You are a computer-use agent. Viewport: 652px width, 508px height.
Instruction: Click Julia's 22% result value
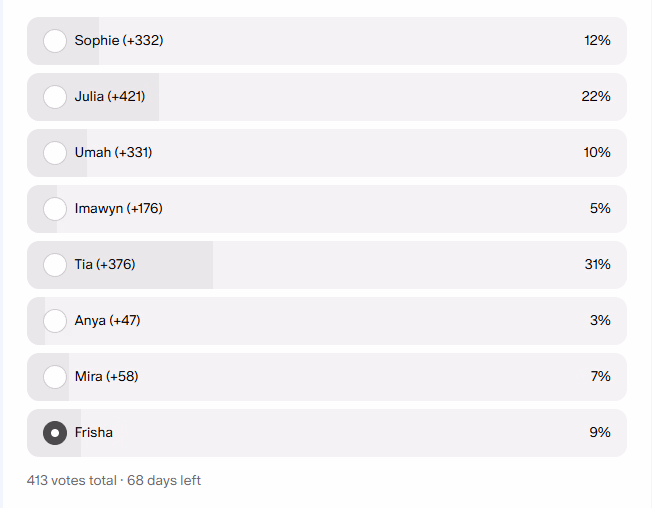pos(597,97)
